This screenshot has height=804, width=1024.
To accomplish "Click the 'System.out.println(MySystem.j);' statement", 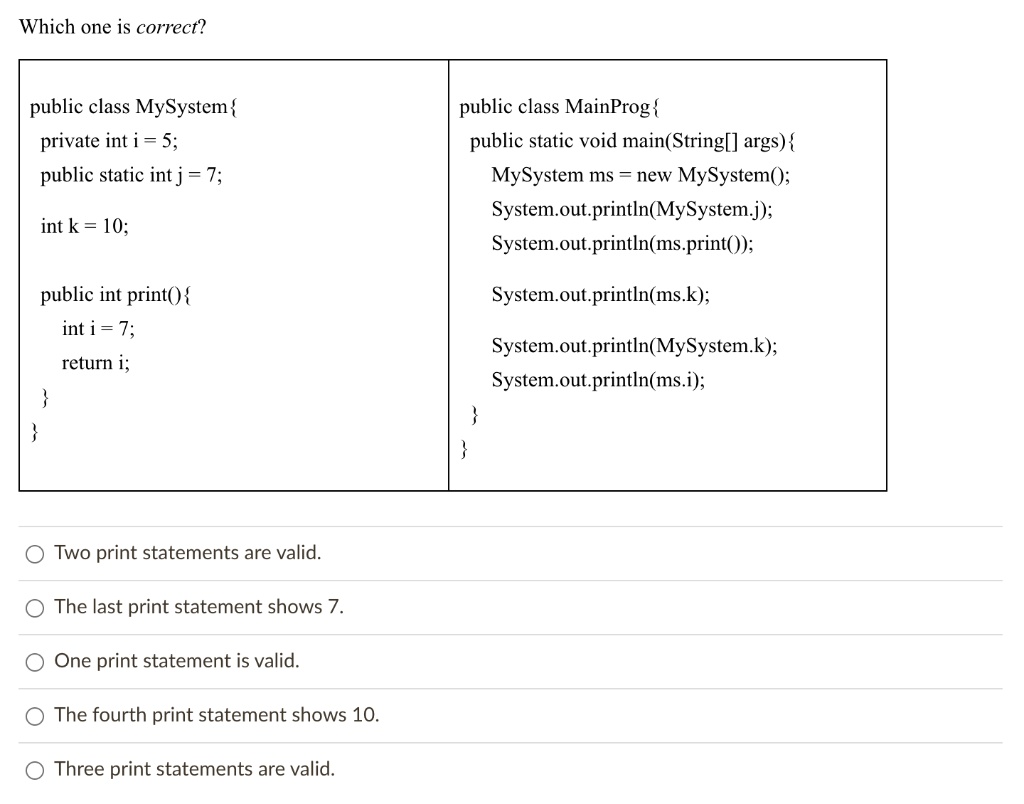I will [632, 210].
